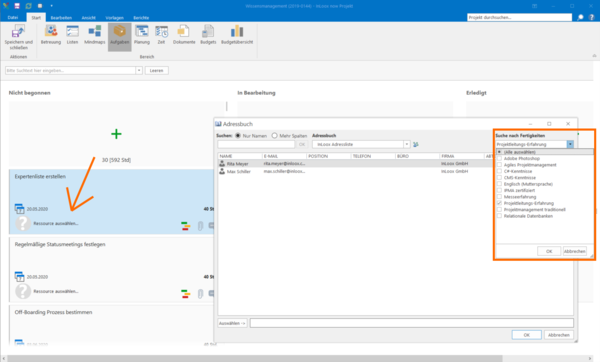
Task: Toggle the (Alle auswählen) option
Action: (x=499, y=152)
